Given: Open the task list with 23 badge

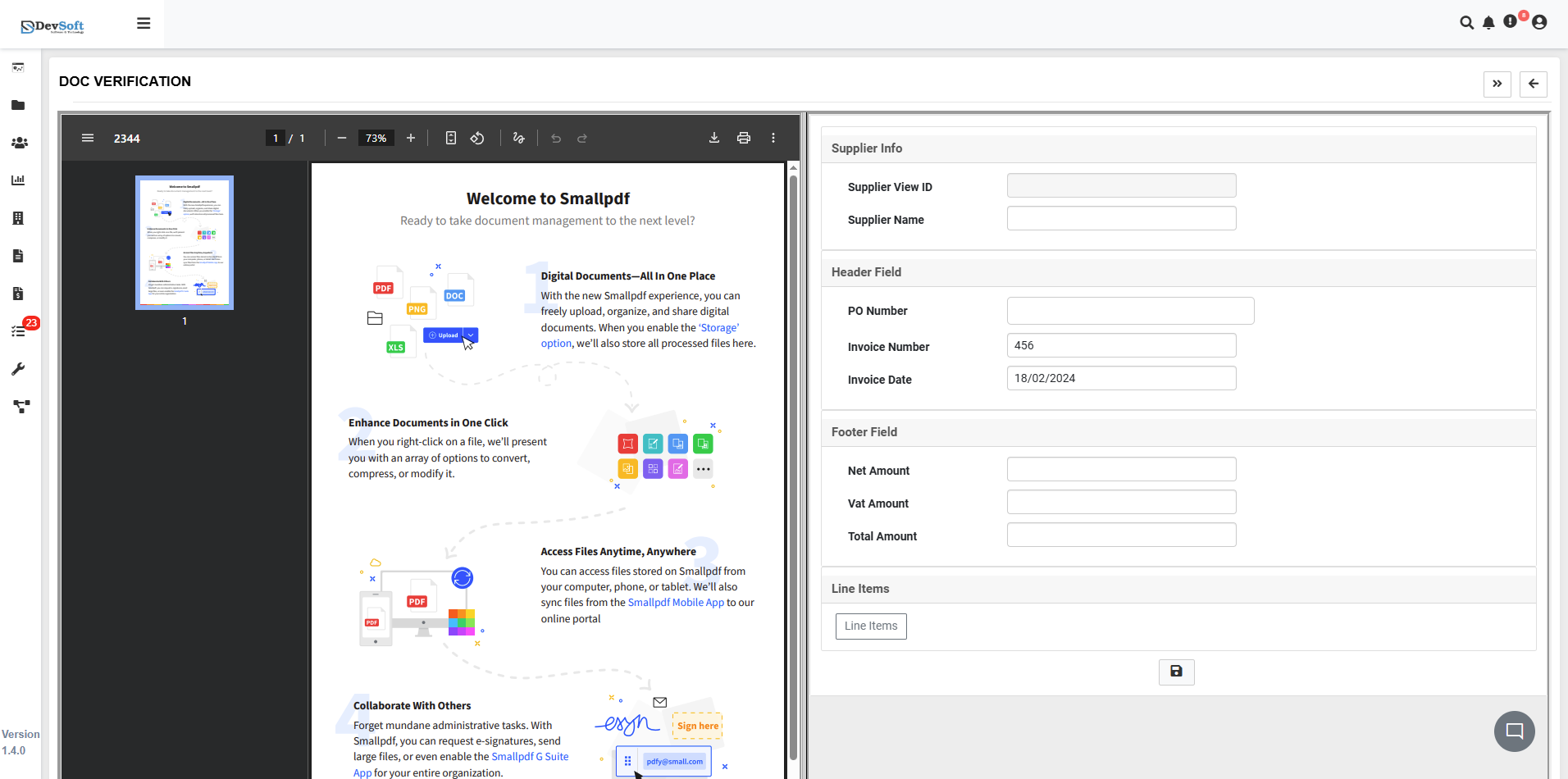Looking at the screenshot, I should [x=18, y=331].
